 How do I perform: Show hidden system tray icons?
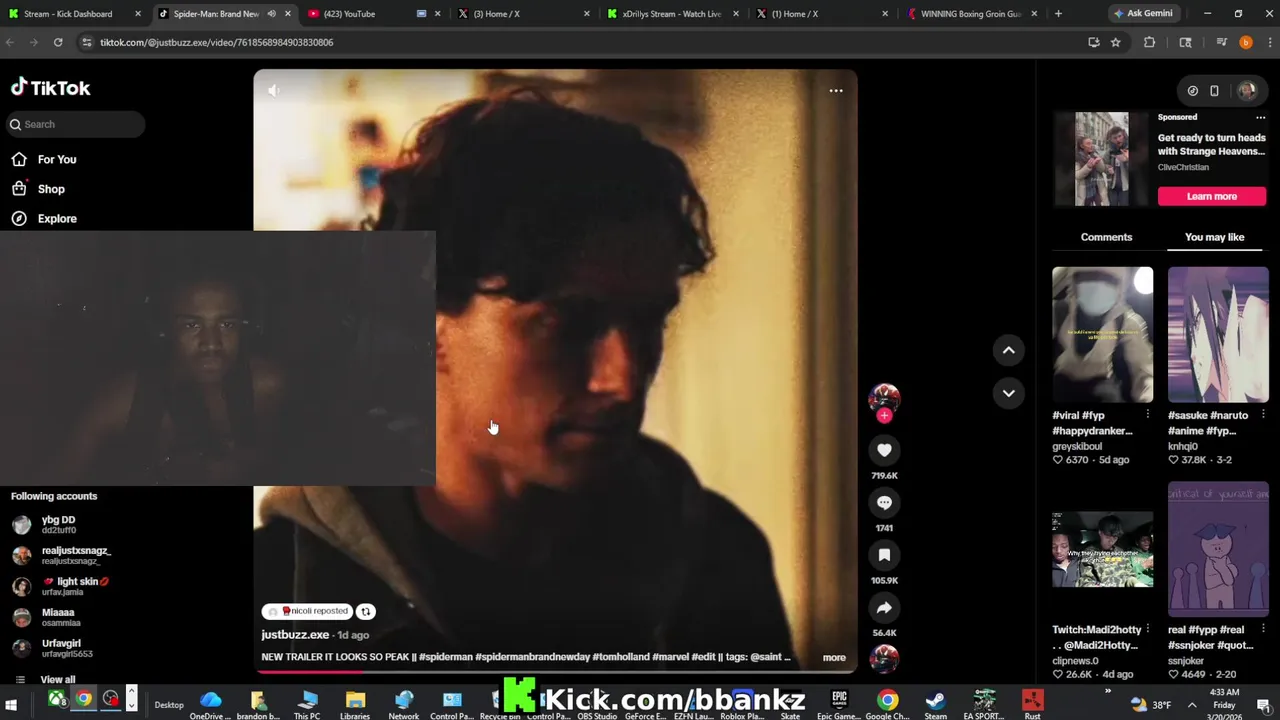coord(1191,705)
